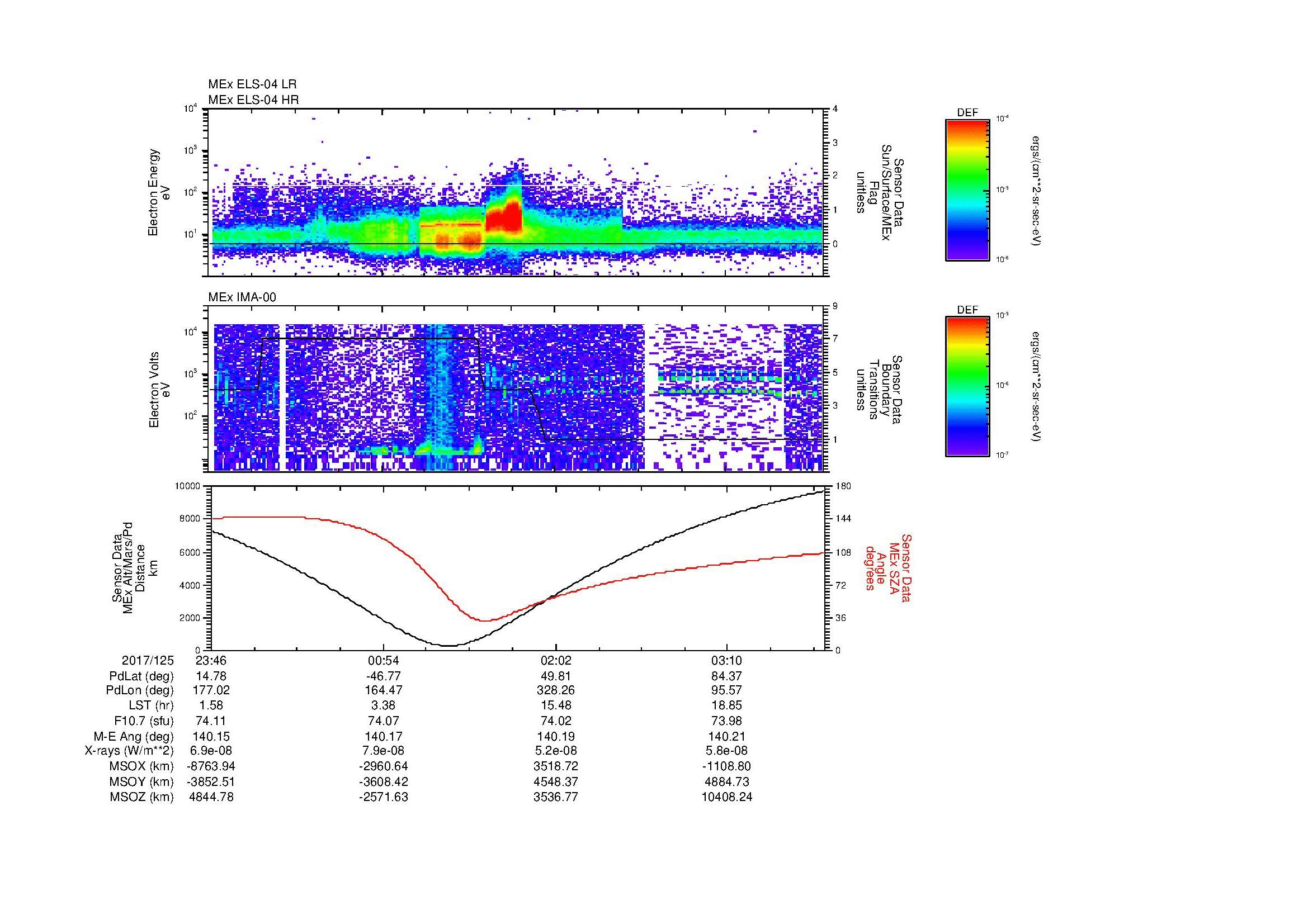Click the red intense flux region in ELS spectrogram

[504, 218]
